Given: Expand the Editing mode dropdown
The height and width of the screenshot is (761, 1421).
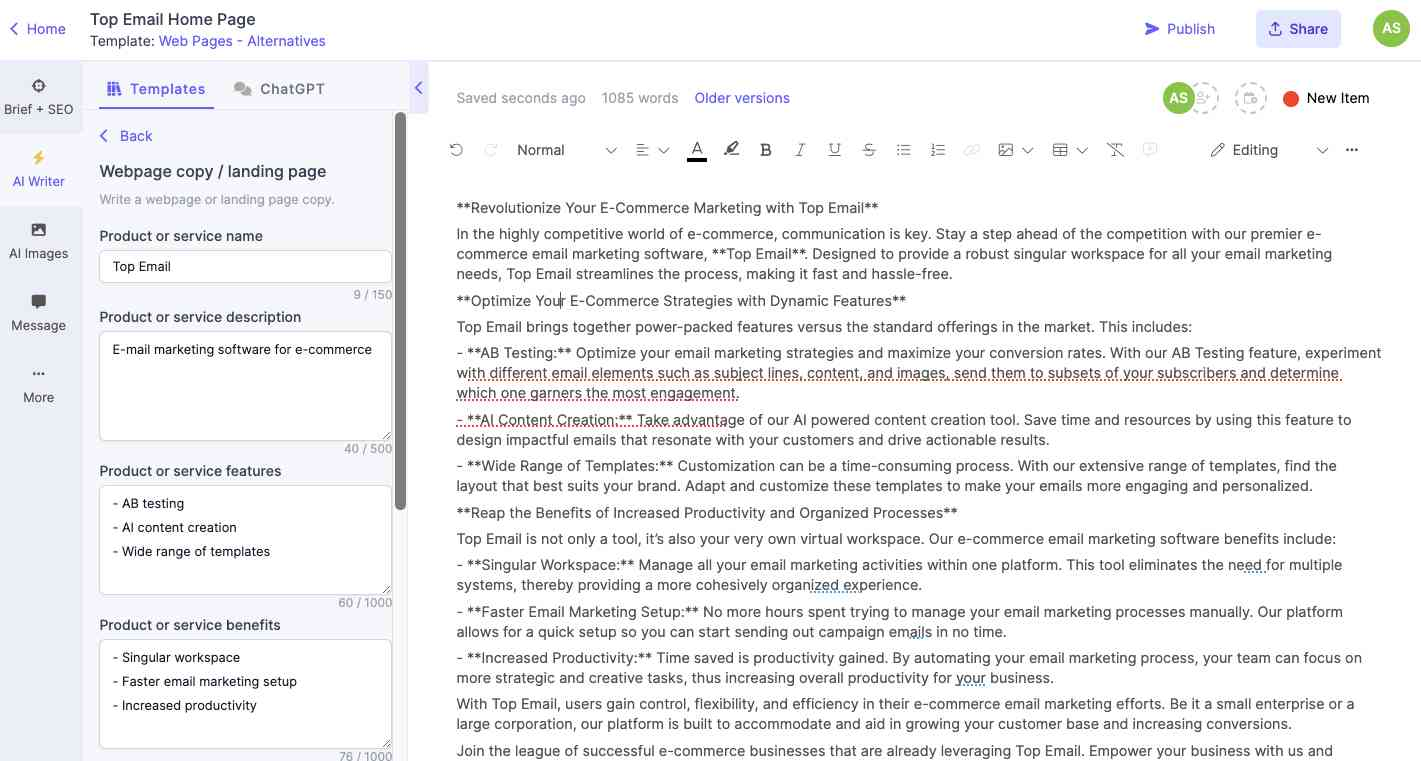Looking at the screenshot, I should [1322, 149].
